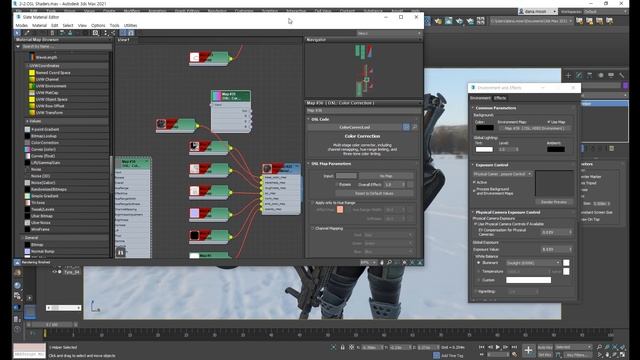
Task: Click the Global Lighting Tint white swatch
Action: point(484,149)
